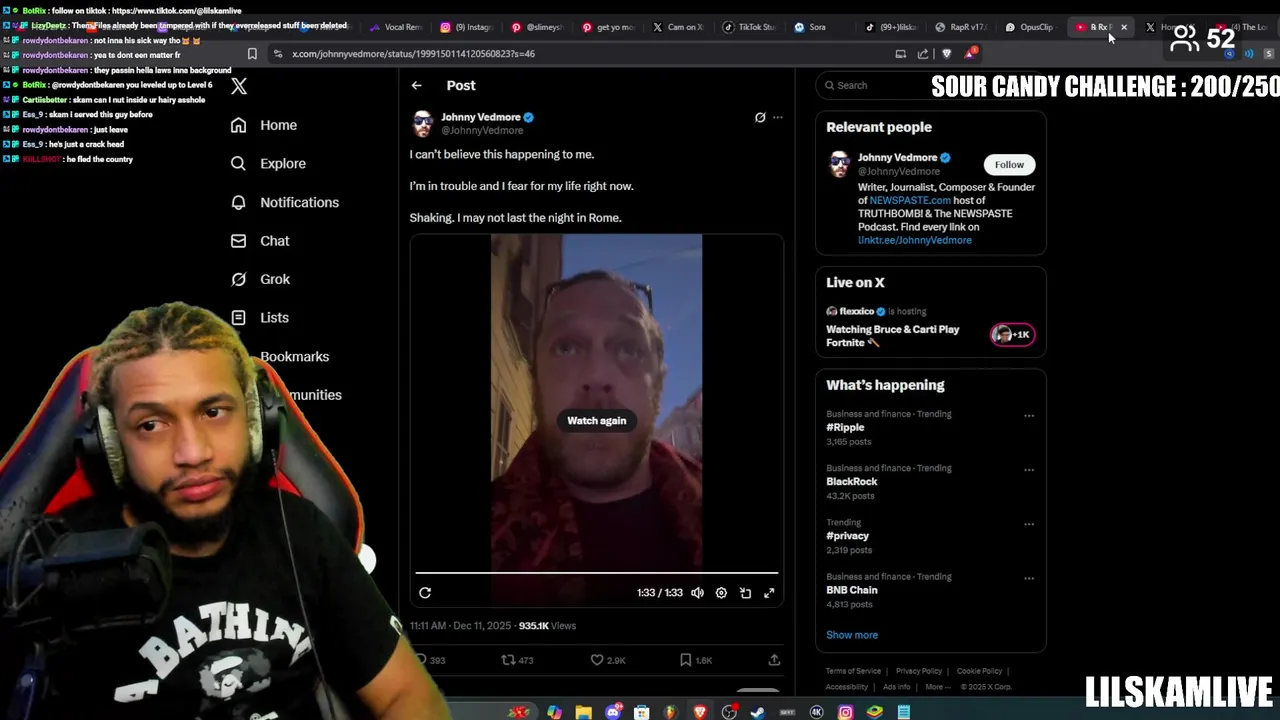The width and height of the screenshot is (1280, 720).
Task: Click Show more under What's happening
Action: 852,635
